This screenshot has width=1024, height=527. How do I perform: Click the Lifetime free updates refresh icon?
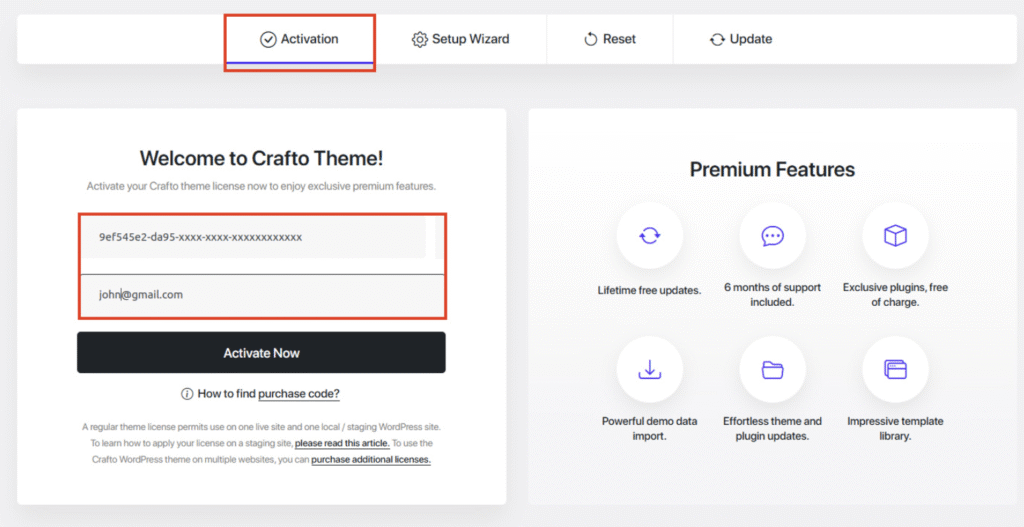650,236
